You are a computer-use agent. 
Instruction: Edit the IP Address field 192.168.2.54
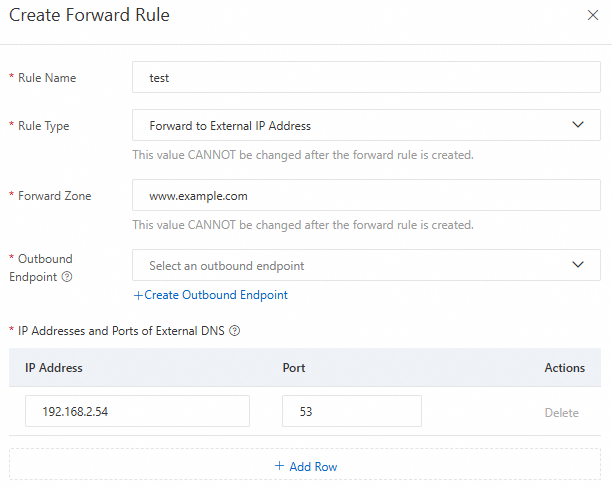pos(137,411)
